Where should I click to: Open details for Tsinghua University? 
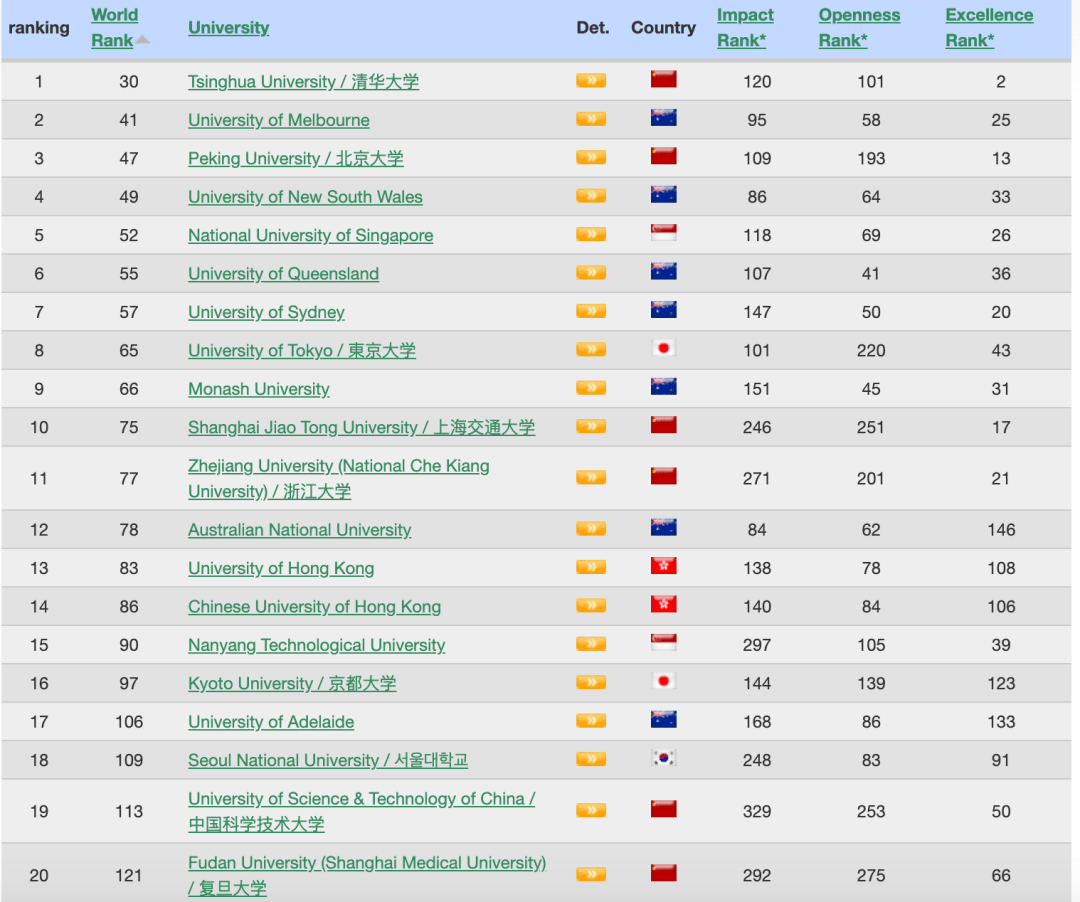[x=591, y=81]
